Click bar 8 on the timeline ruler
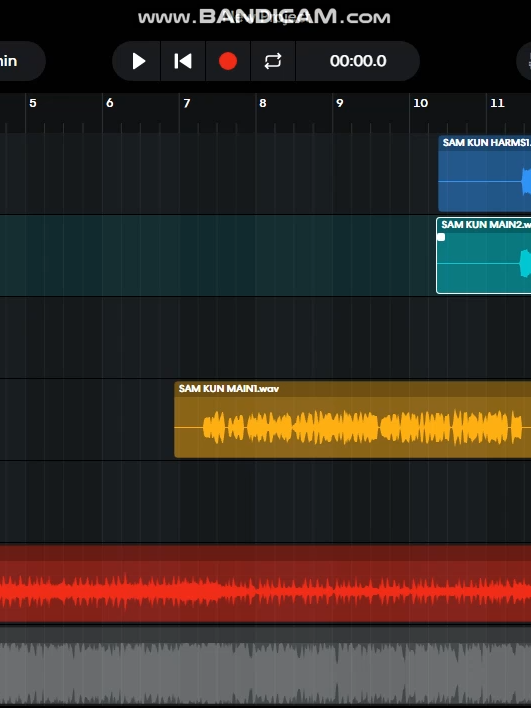The image size is (531, 708). coord(263,103)
